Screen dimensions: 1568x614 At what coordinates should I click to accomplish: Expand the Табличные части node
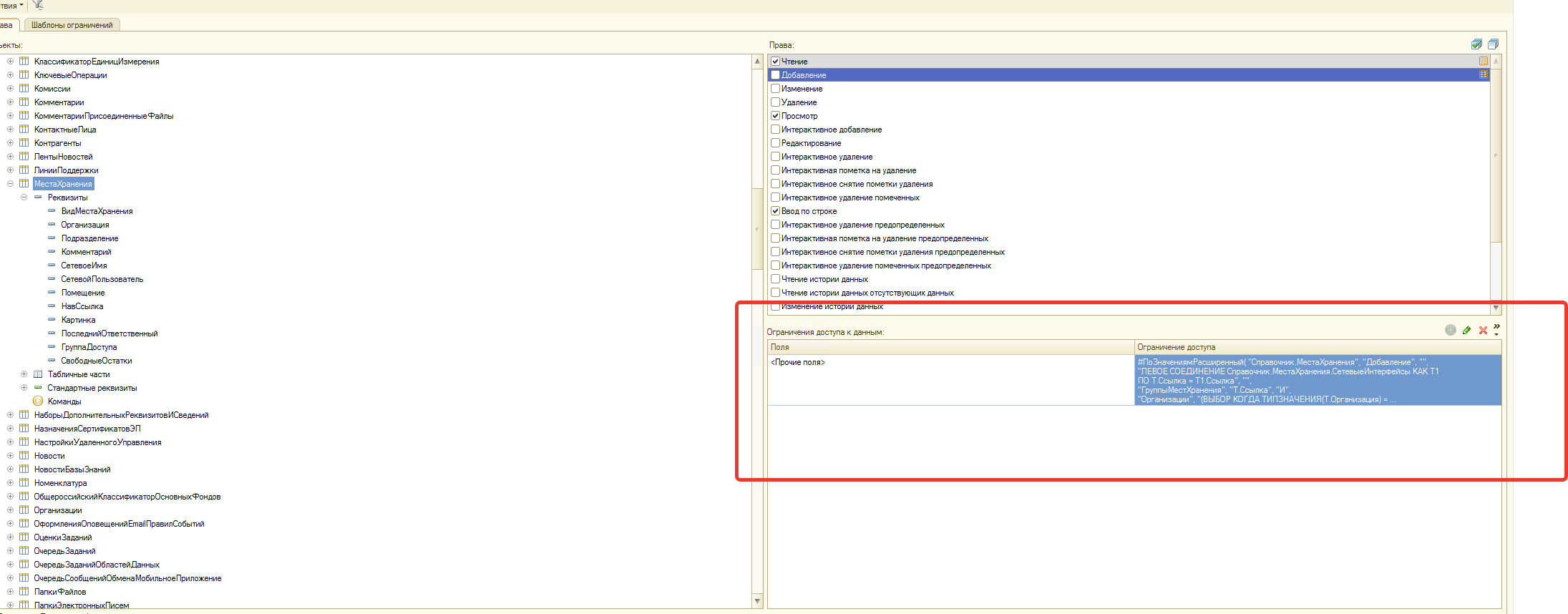(24, 374)
